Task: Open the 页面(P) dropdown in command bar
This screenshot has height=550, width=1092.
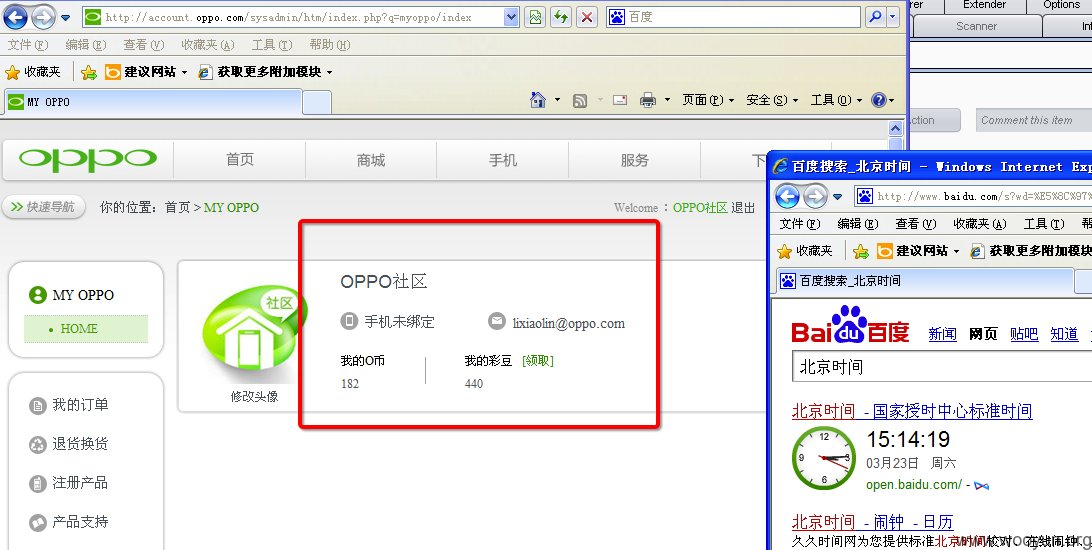Action: (708, 100)
